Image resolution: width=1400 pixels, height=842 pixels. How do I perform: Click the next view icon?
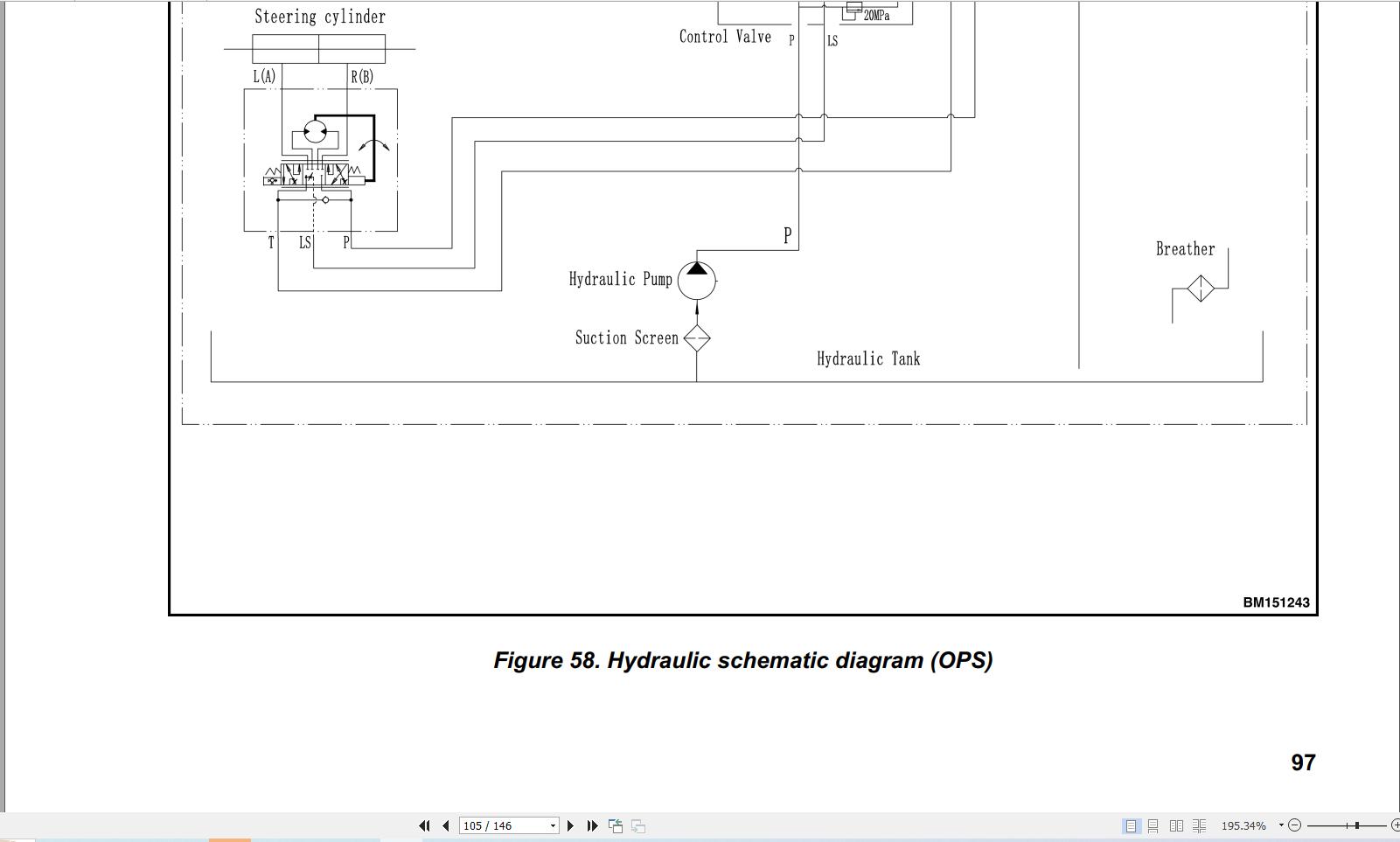[638, 825]
